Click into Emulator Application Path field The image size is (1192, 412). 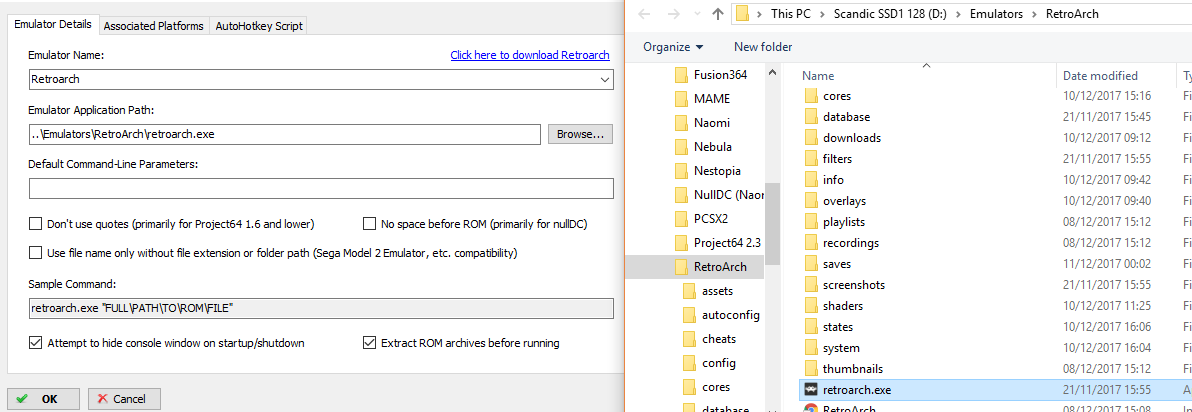(284, 134)
